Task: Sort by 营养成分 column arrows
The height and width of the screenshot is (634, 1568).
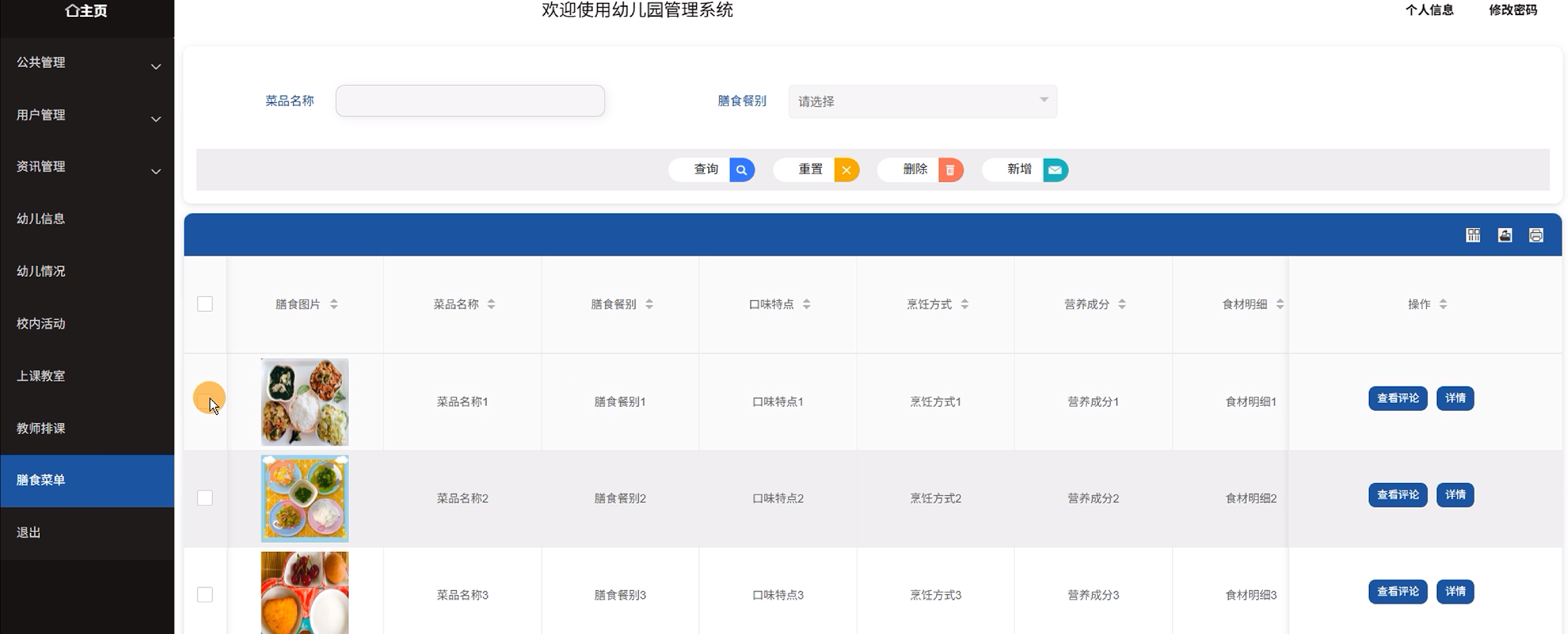Action: pos(1122,304)
